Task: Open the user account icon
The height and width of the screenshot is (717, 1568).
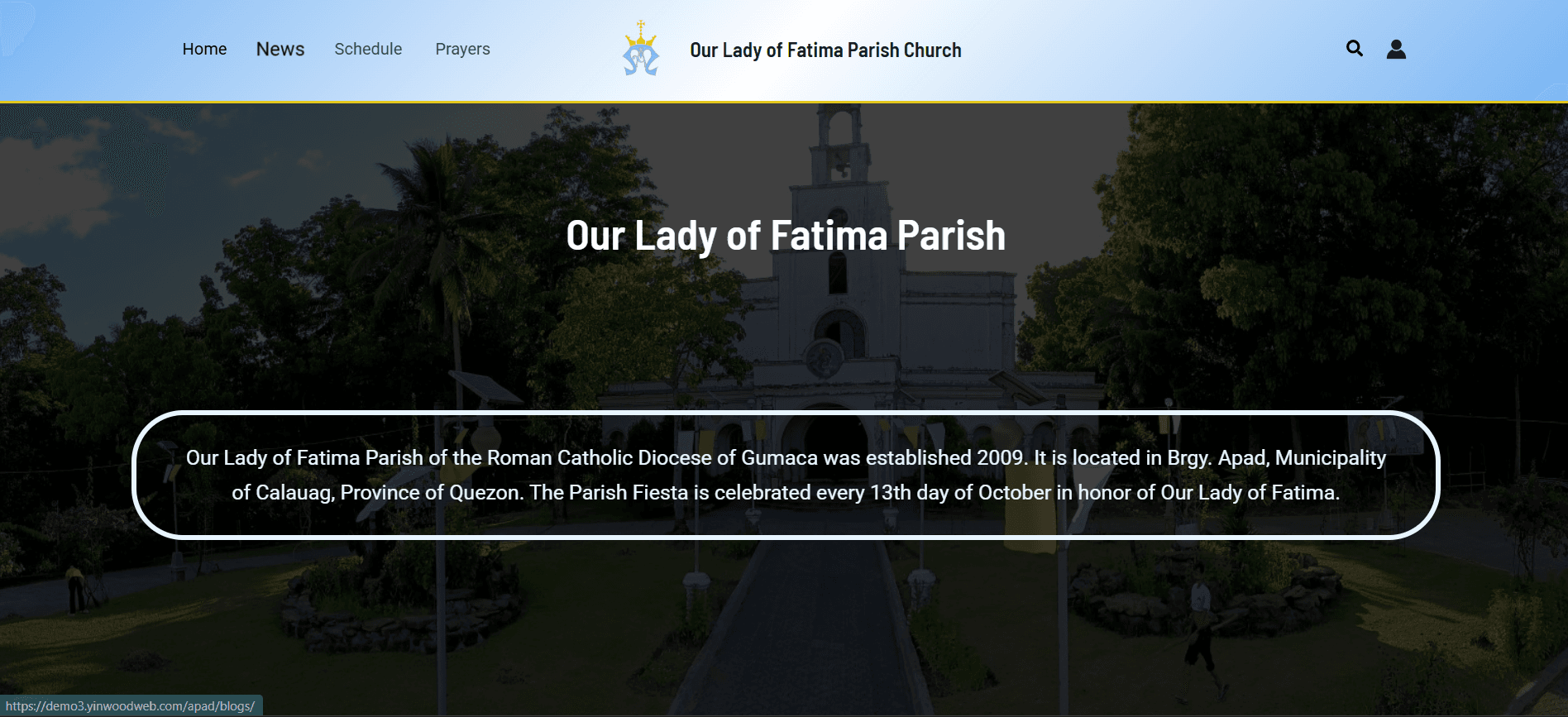Action: [x=1396, y=49]
